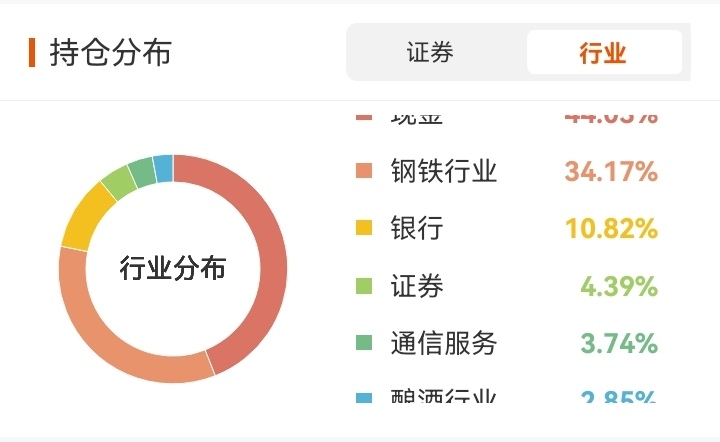Click the 10.82% percentage value
The image size is (720, 442).
(x=611, y=228)
